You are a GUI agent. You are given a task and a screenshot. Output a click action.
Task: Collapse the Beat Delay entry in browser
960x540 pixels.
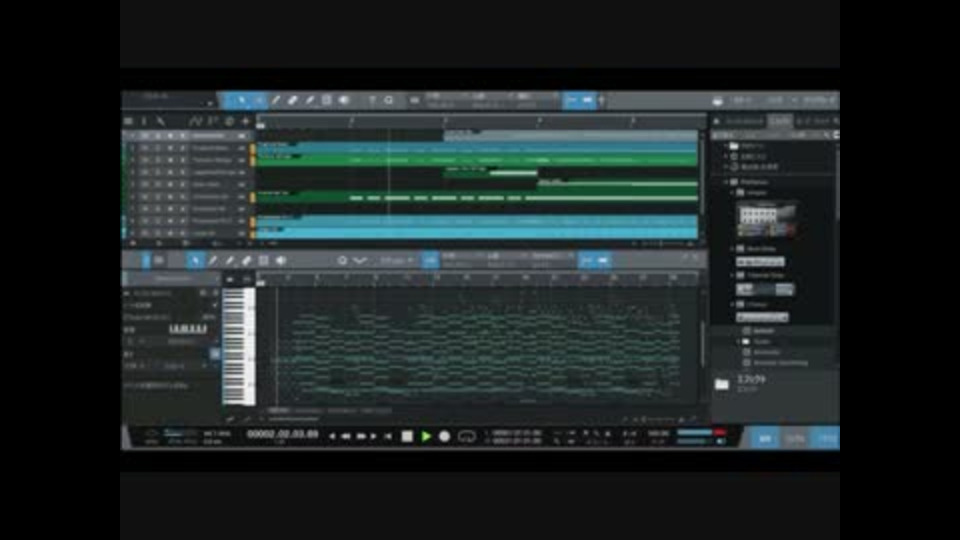[x=732, y=249]
